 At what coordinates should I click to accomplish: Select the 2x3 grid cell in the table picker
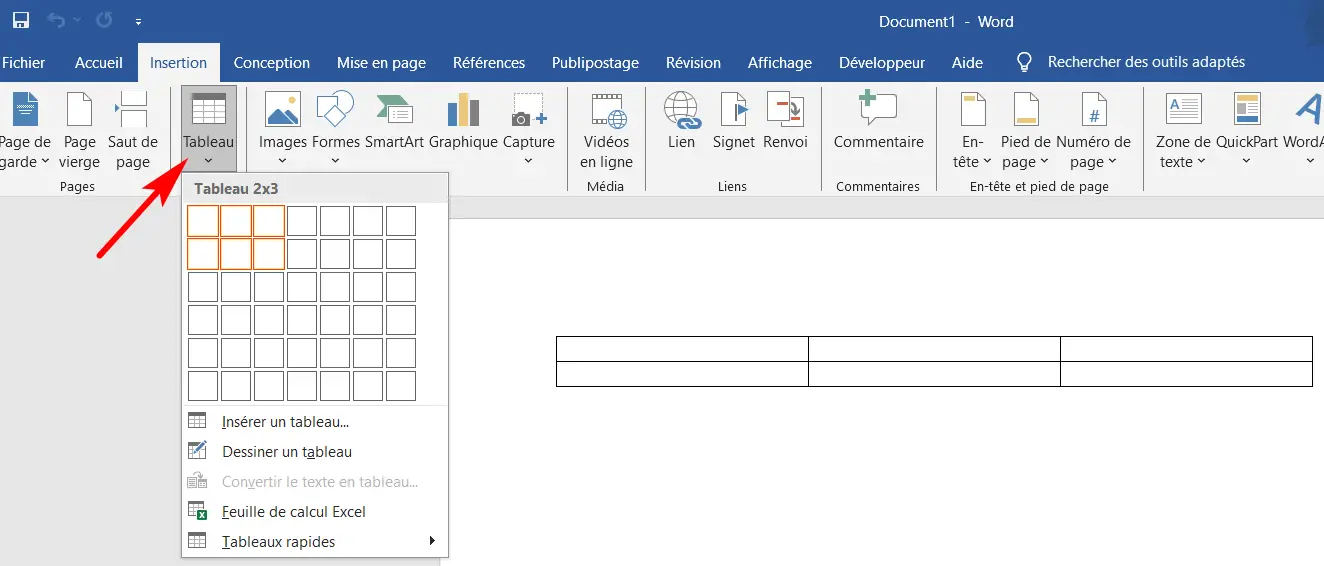[x=269, y=254]
